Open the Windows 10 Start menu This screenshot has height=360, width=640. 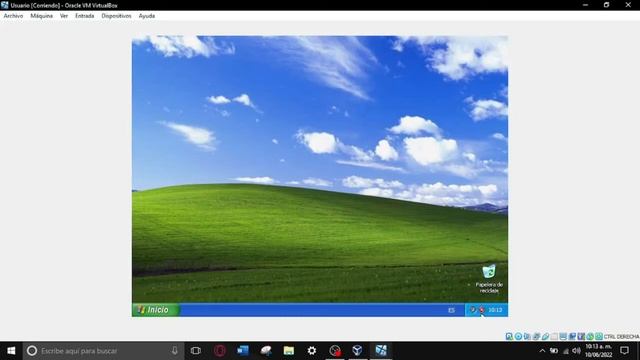(11, 351)
